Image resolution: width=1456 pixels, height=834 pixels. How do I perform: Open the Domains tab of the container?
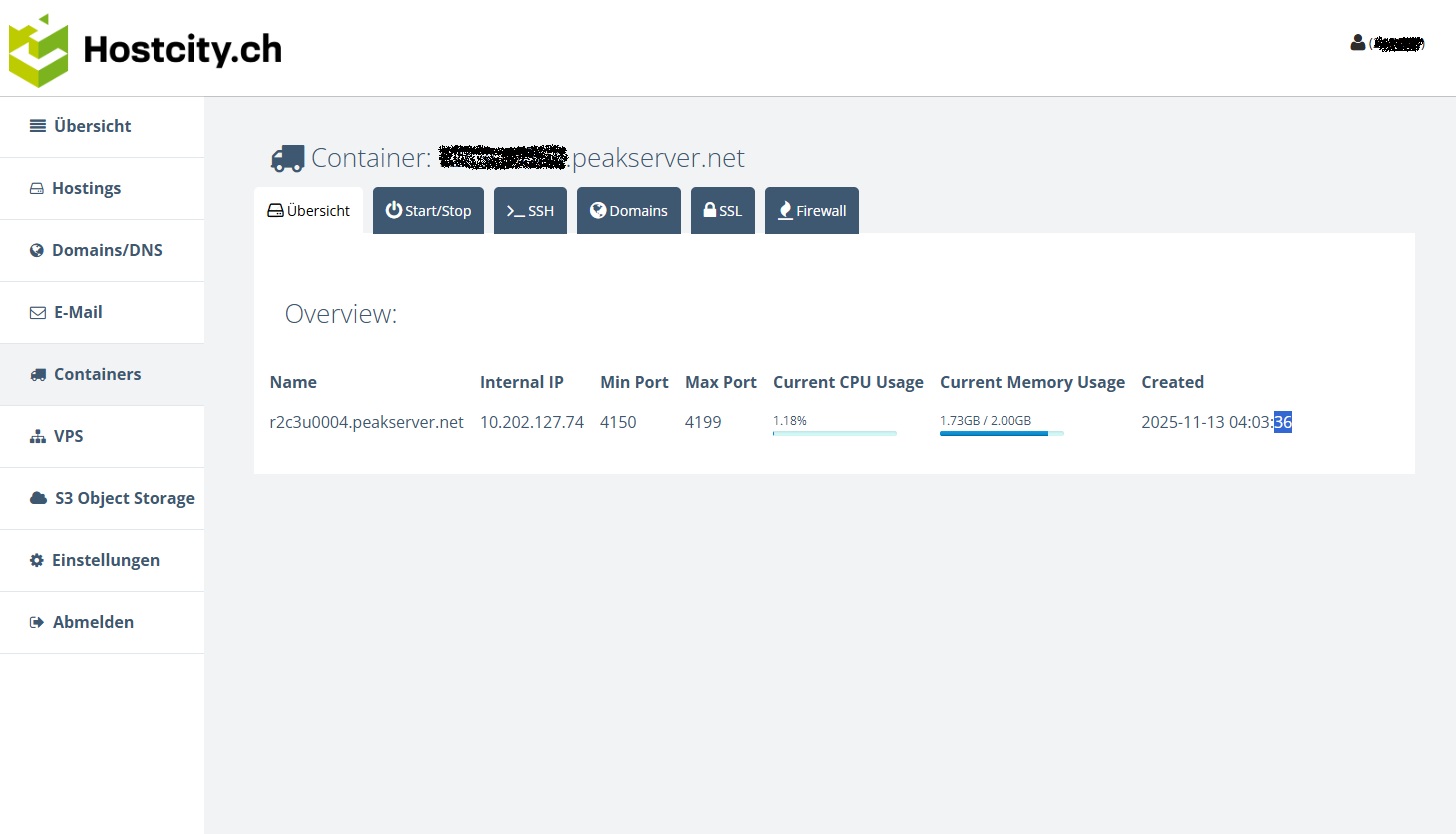628,211
